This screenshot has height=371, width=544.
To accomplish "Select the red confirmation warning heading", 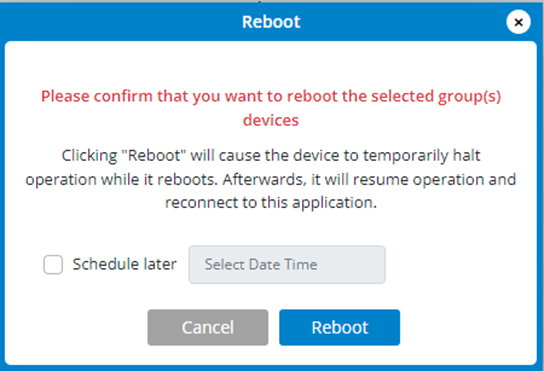I will pos(271,108).
